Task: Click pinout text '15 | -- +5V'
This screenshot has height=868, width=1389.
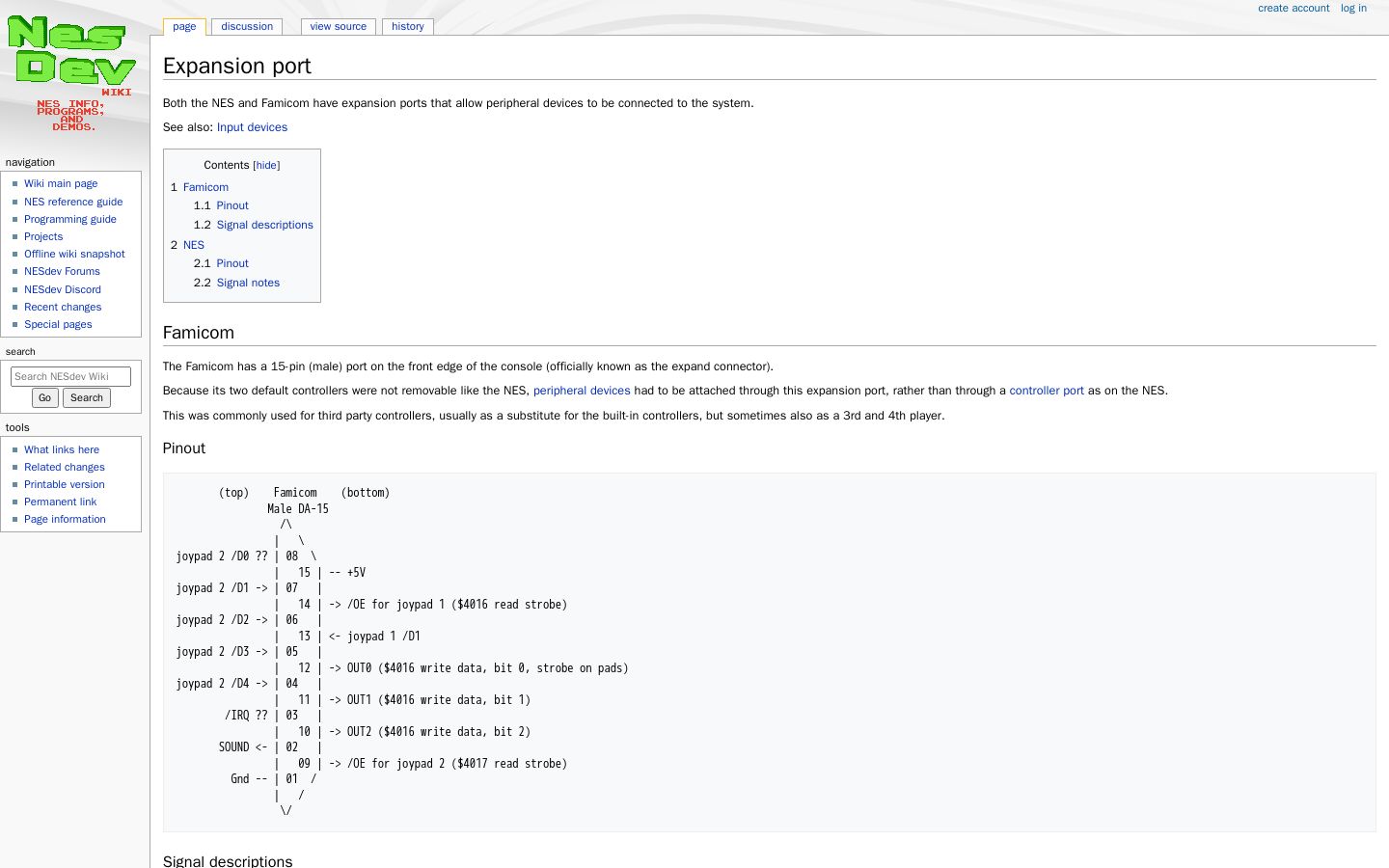Action: tap(331, 572)
